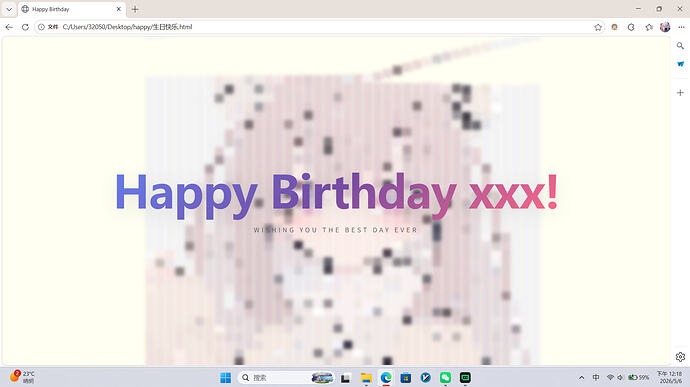
Task: Open the orange extension icon in toolbar
Action: tap(614, 27)
